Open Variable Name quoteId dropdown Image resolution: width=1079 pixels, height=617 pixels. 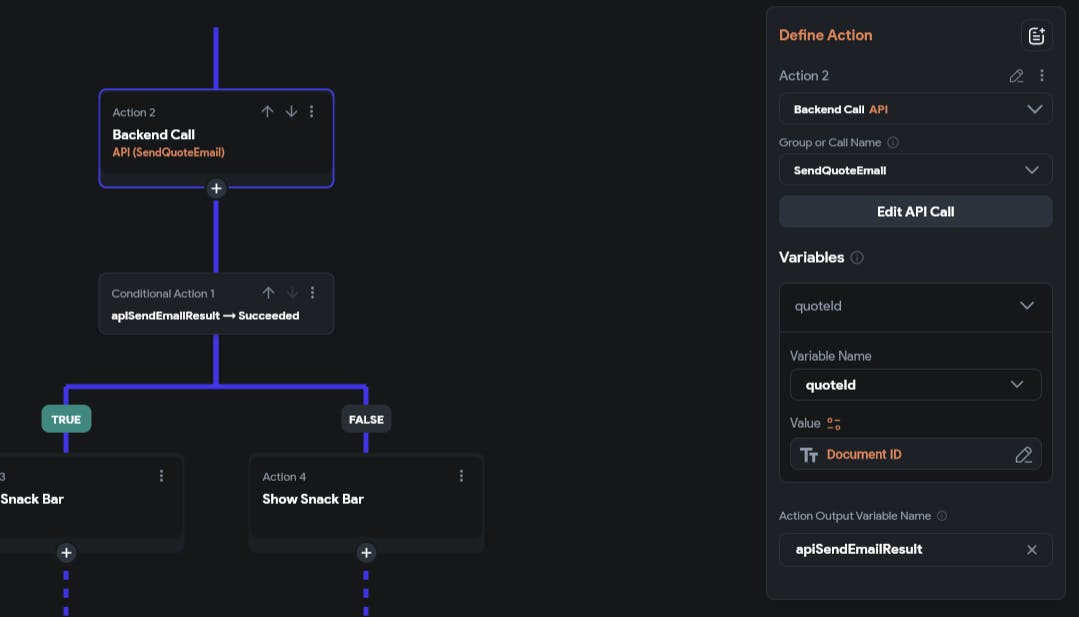pyautogui.click(x=915, y=385)
